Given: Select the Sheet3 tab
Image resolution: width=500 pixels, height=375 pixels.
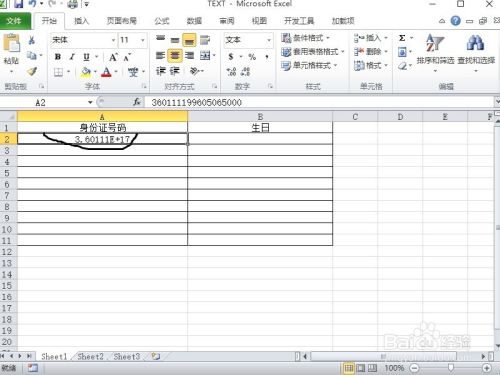Looking at the screenshot, I should coord(127,357).
